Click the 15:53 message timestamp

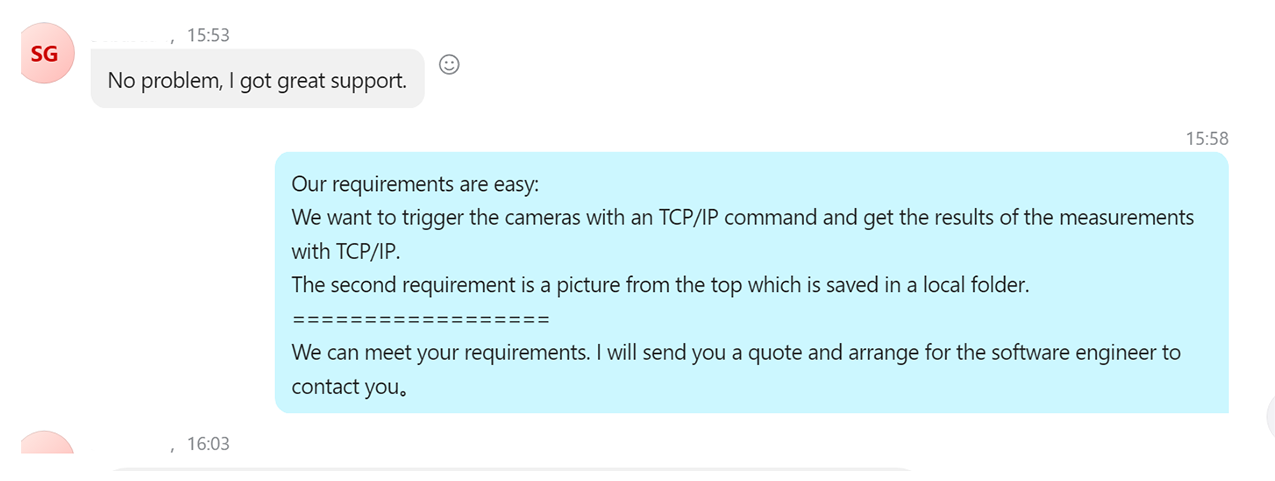[208, 35]
